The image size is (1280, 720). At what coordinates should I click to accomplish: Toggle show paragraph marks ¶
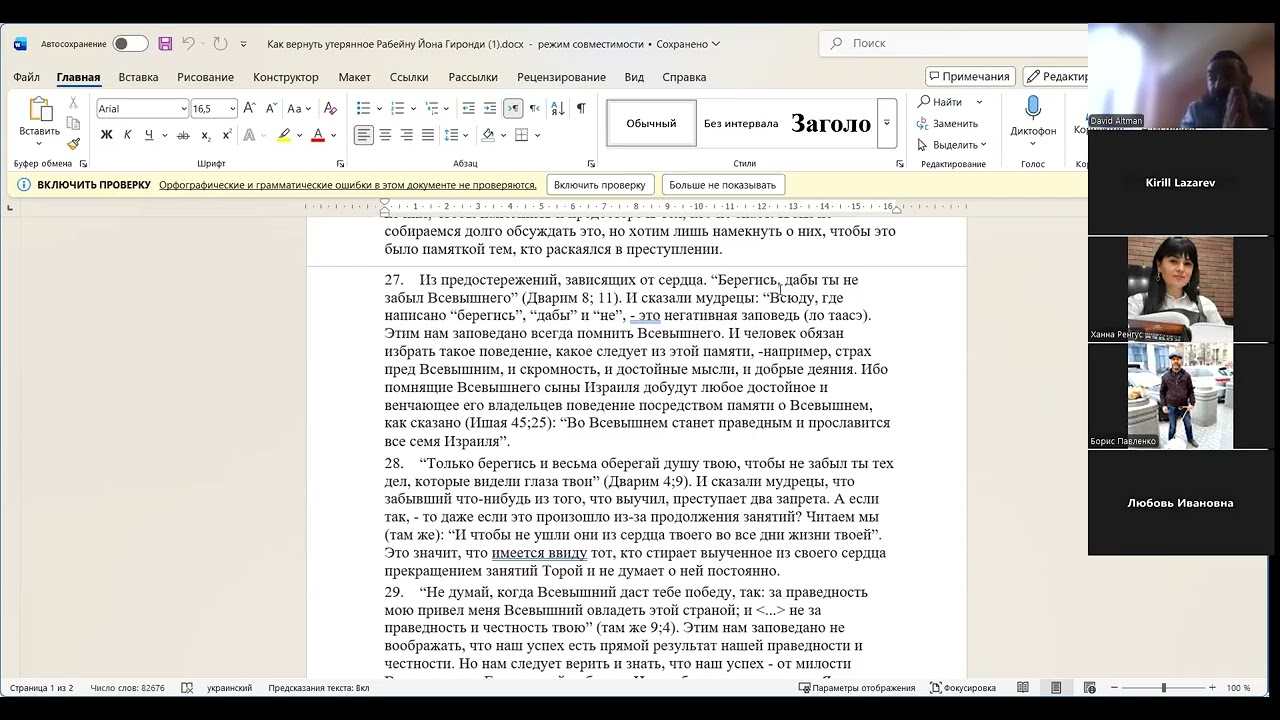[581, 108]
